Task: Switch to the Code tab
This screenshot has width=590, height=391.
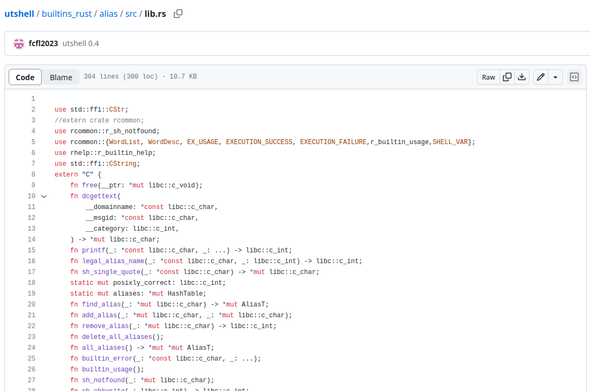Action: (x=25, y=77)
